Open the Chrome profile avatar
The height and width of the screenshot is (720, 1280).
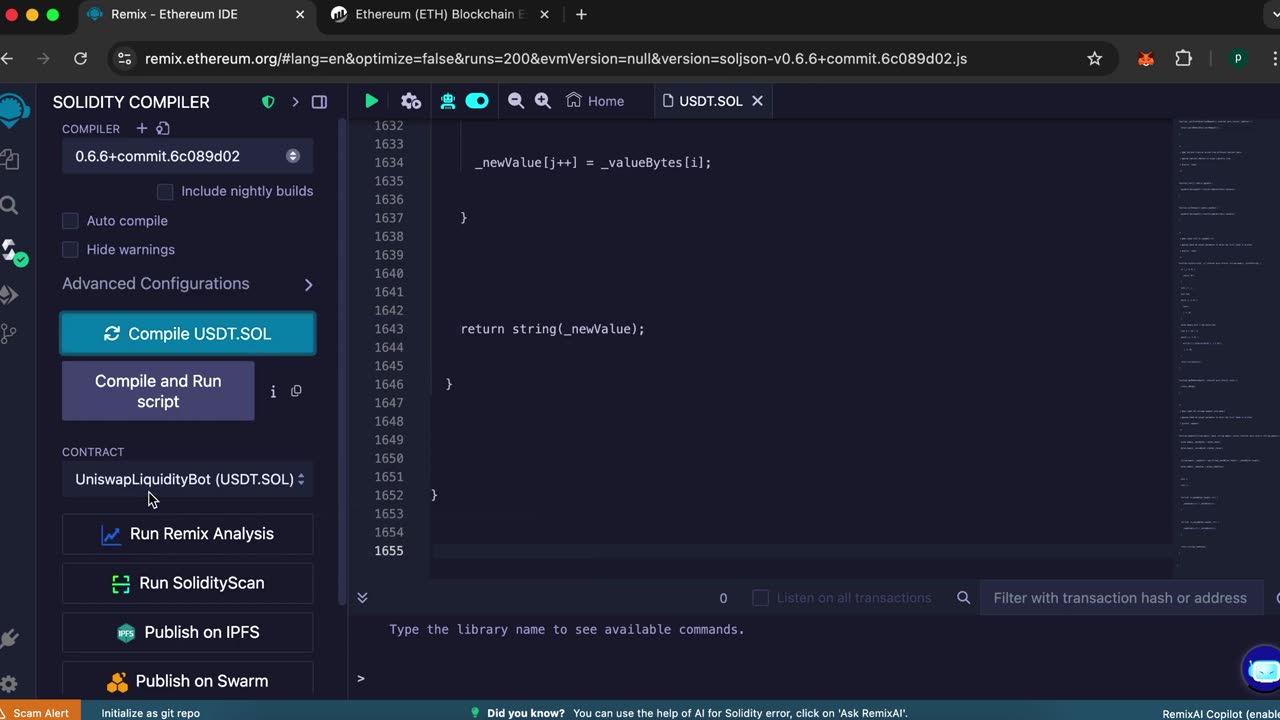coord(1238,59)
